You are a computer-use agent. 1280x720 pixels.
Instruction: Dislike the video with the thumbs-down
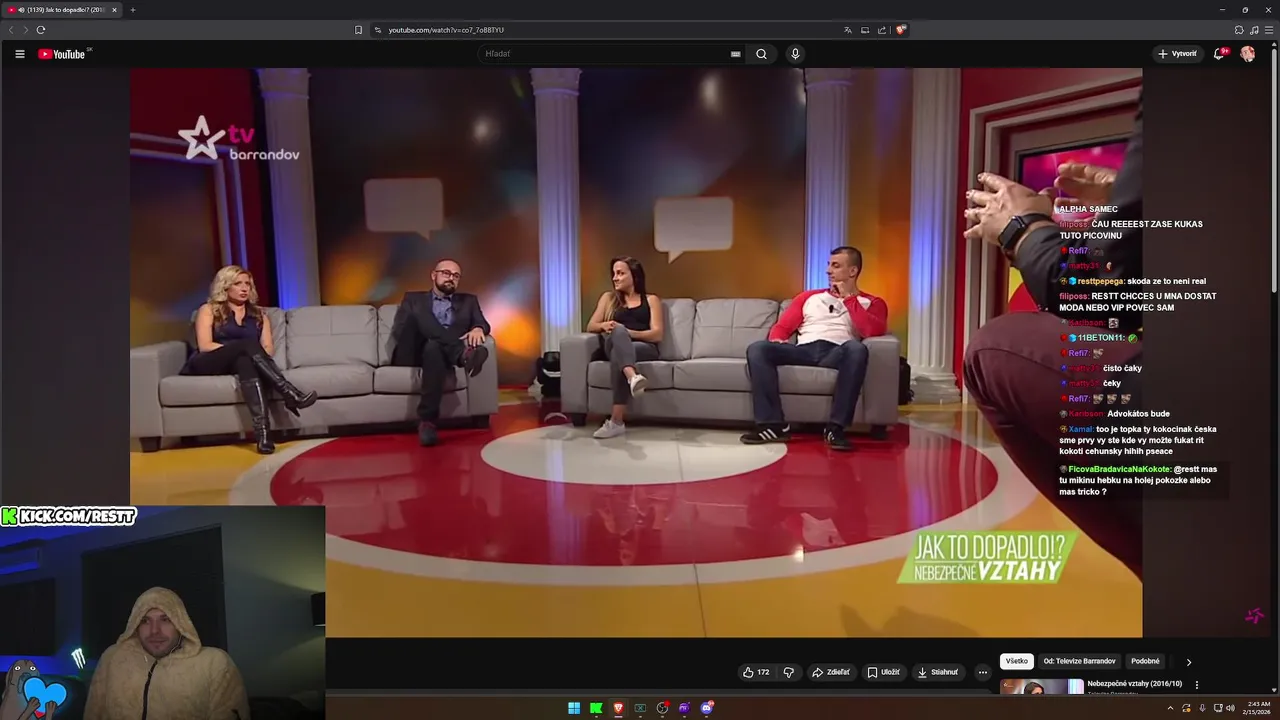[788, 672]
